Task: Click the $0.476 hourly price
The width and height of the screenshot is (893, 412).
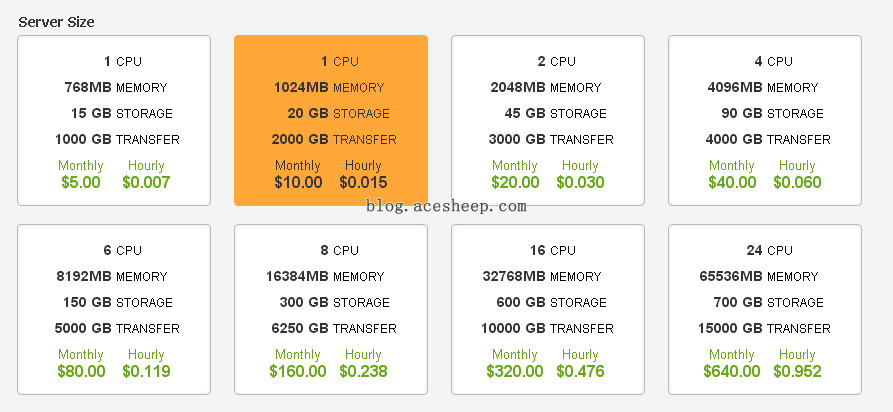Action: (580, 372)
